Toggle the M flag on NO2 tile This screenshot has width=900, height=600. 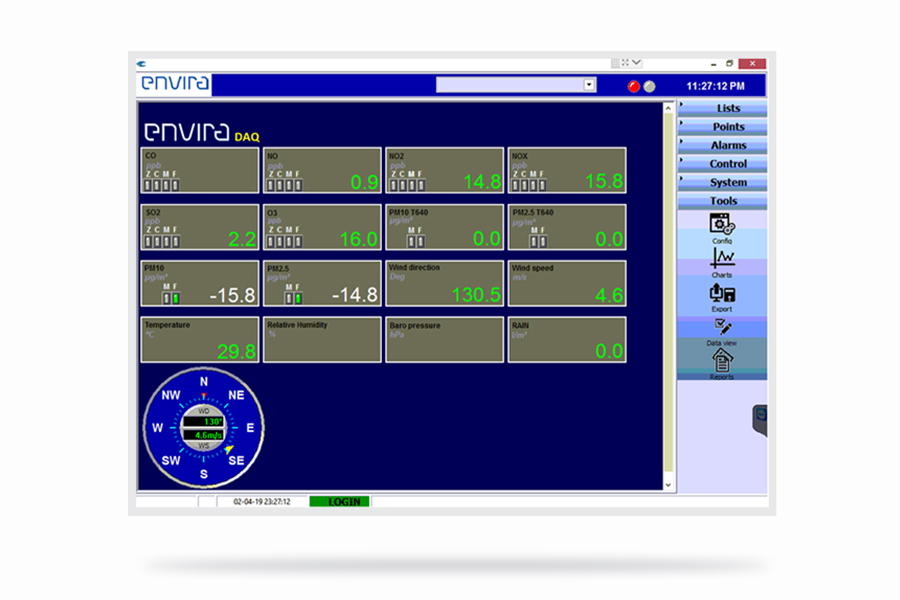click(x=412, y=185)
